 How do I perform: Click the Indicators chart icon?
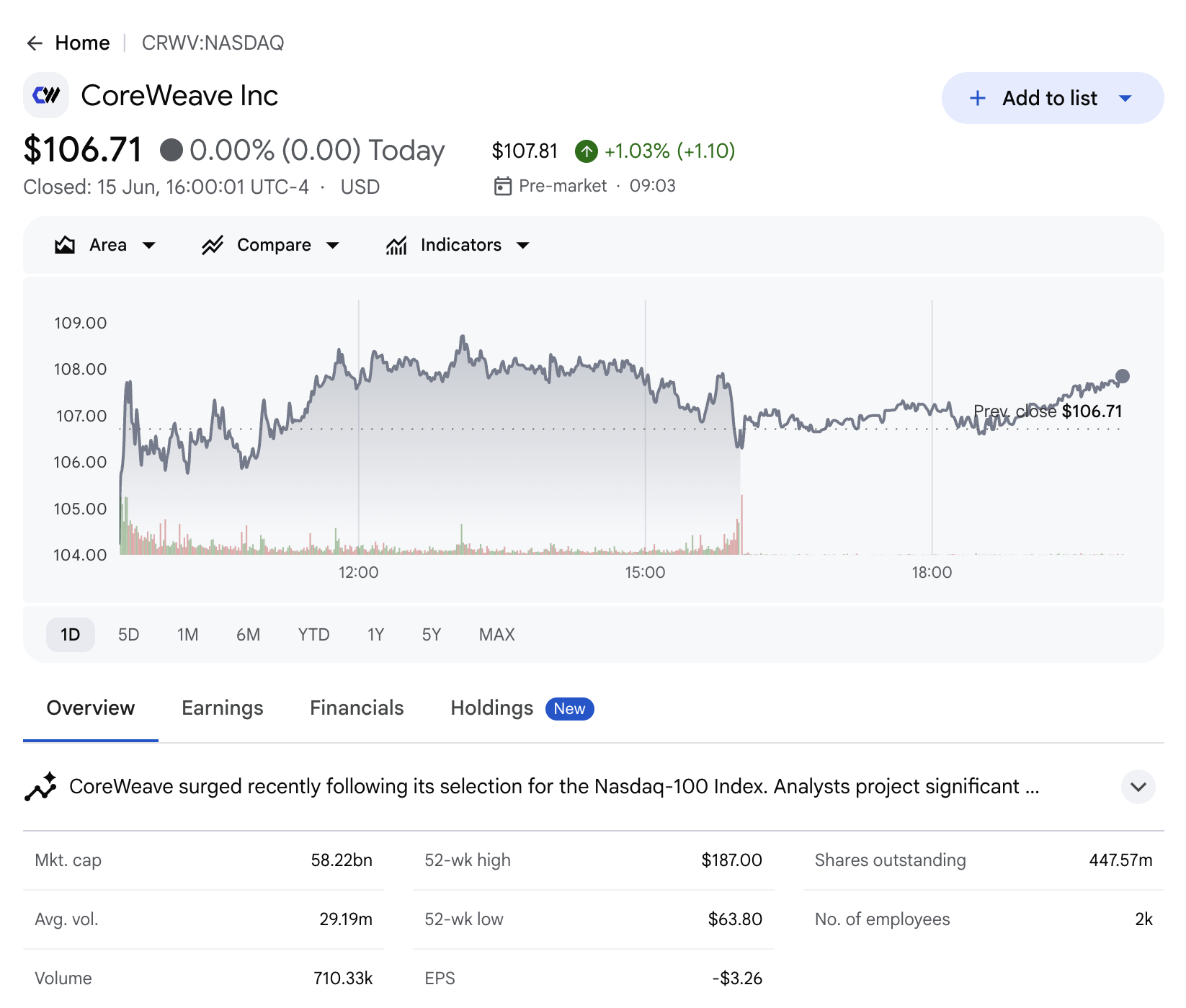396,245
